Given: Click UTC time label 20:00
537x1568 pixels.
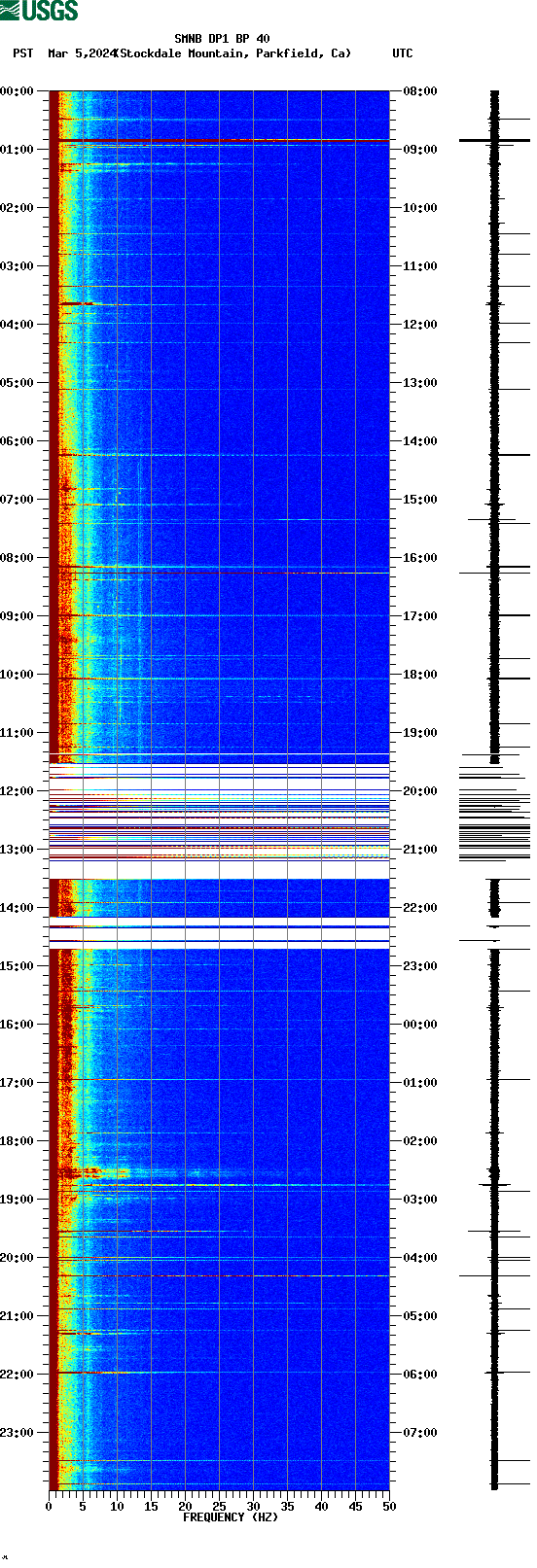Looking at the screenshot, I should click(420, 791).
